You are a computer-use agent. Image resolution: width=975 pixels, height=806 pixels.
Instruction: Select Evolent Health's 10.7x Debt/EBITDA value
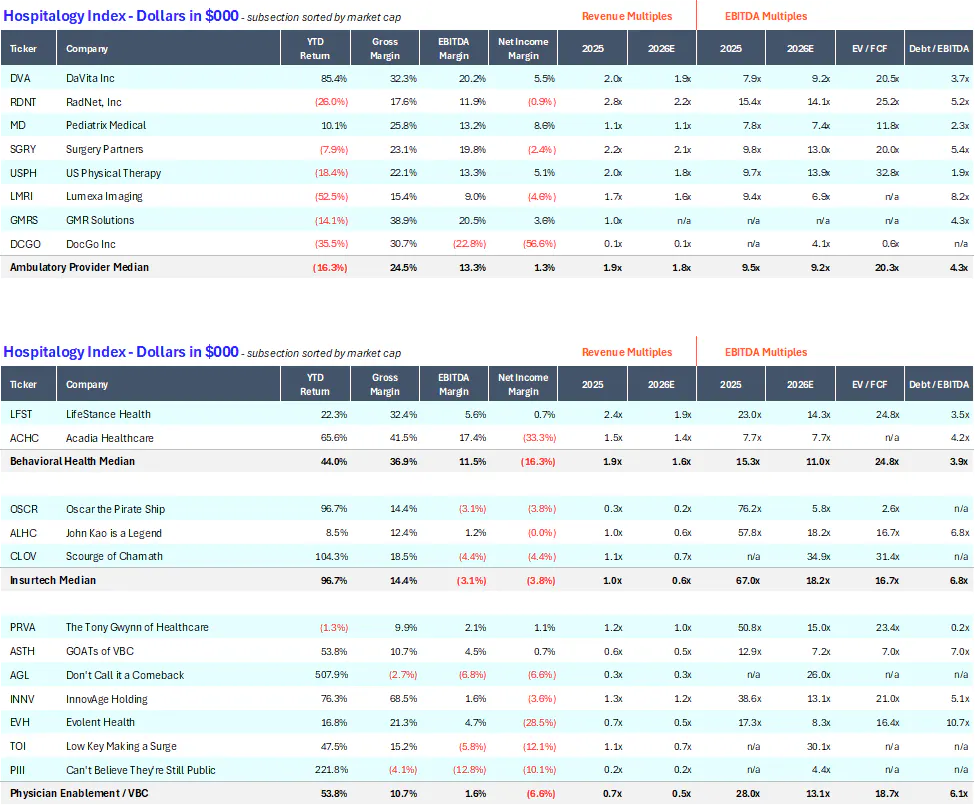coord(958,723)
